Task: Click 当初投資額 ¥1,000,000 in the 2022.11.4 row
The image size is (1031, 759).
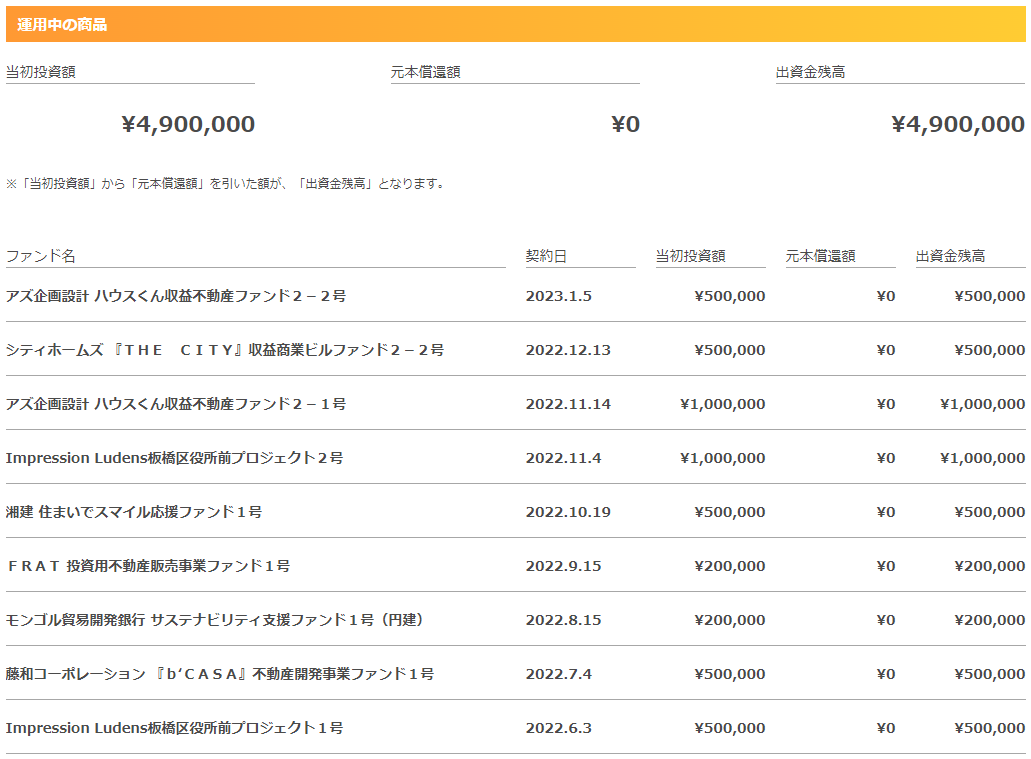Action: point(723,458)
